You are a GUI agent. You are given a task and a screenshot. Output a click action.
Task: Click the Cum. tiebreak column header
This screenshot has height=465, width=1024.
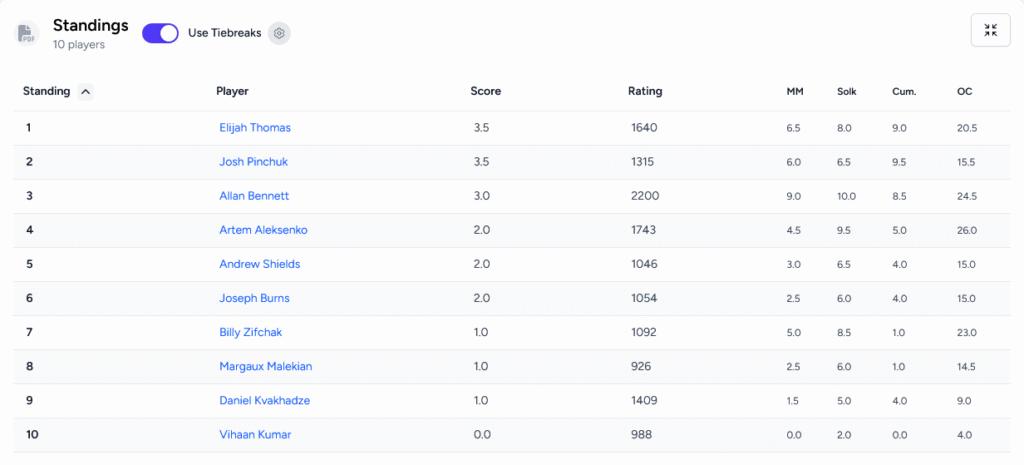(x=904, y=92)
